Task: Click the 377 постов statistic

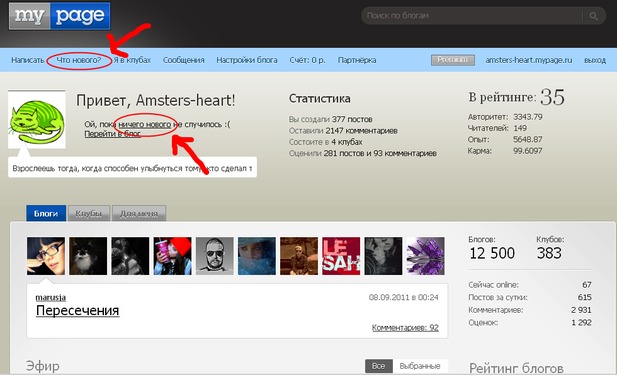Action: [352, 119]
